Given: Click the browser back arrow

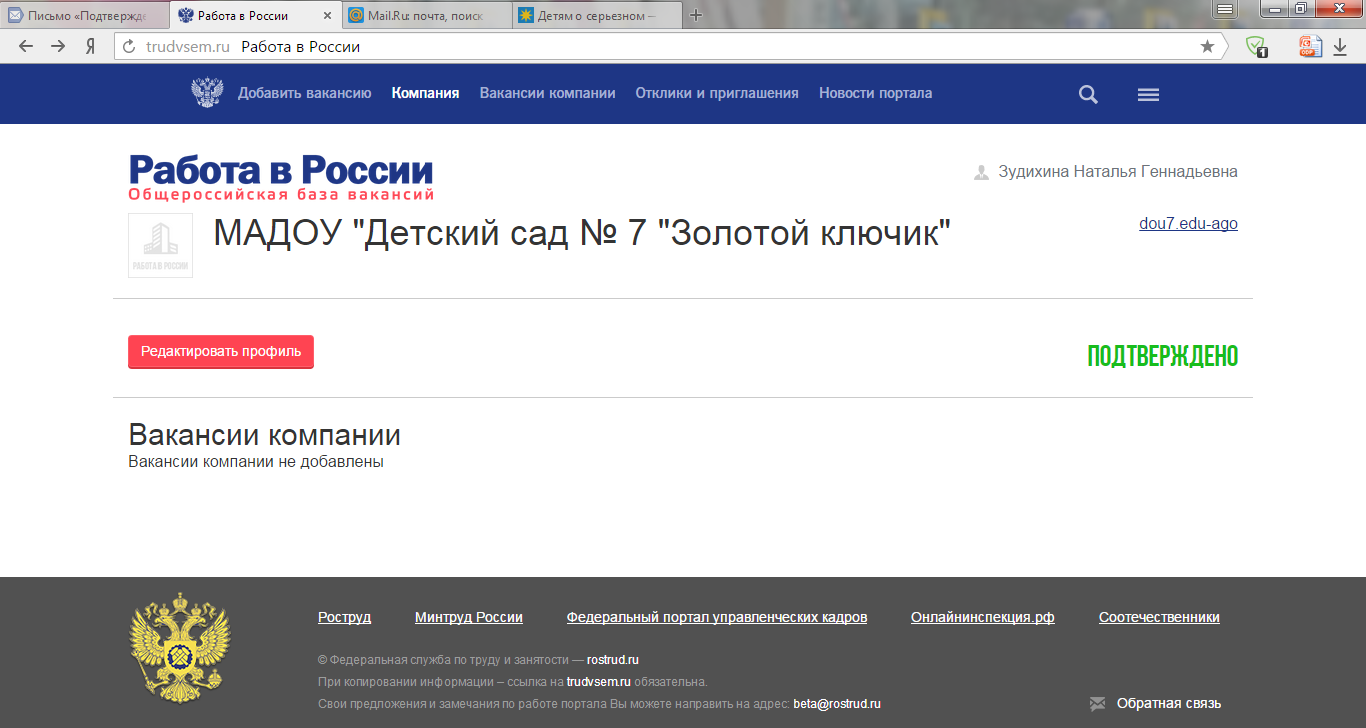Looking at the screenshot, I should pyautogui.click(x=26, y=47).
